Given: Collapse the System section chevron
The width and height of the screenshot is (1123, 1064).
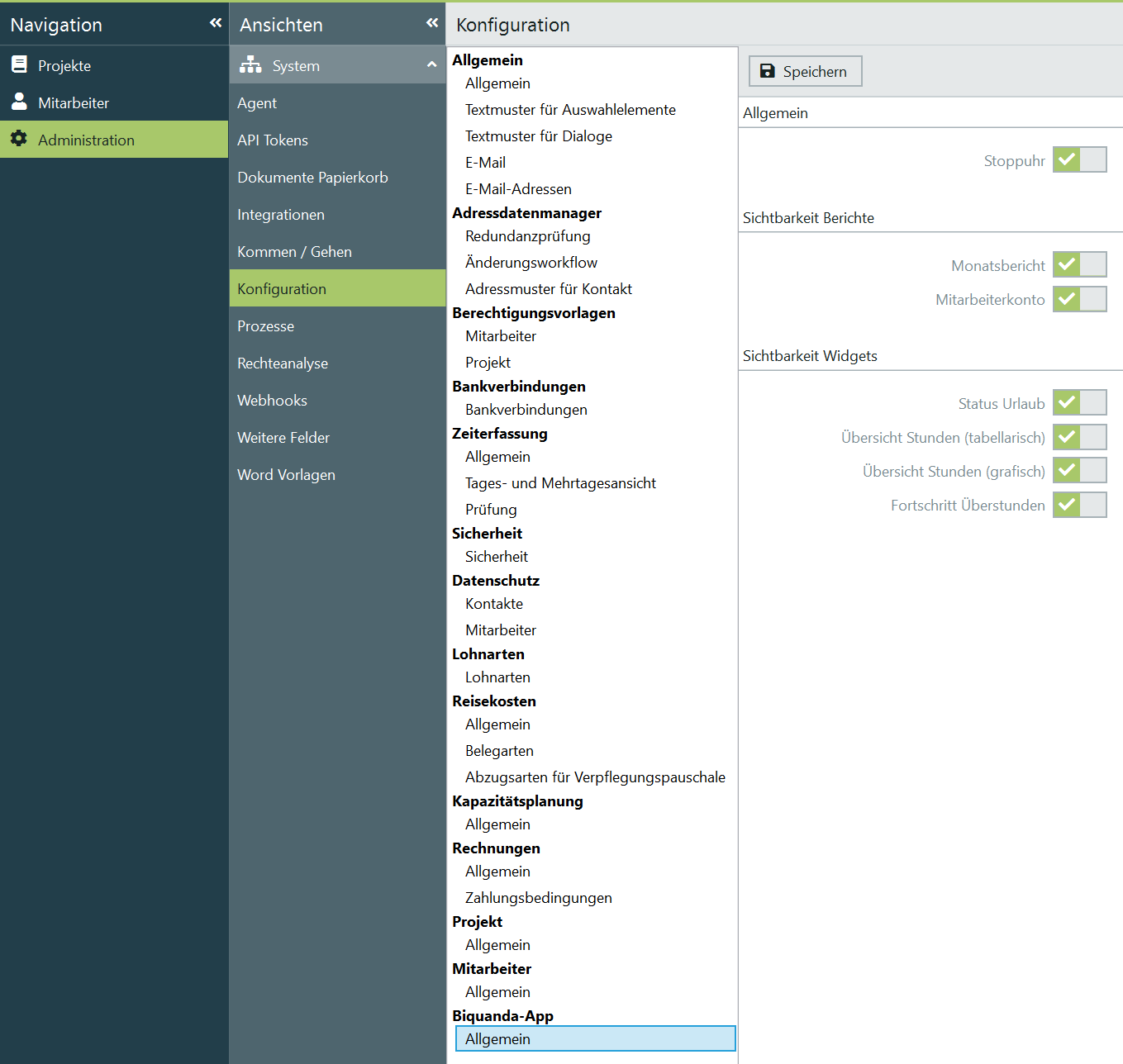Looking at the screenshot, I should click(431, 64).
